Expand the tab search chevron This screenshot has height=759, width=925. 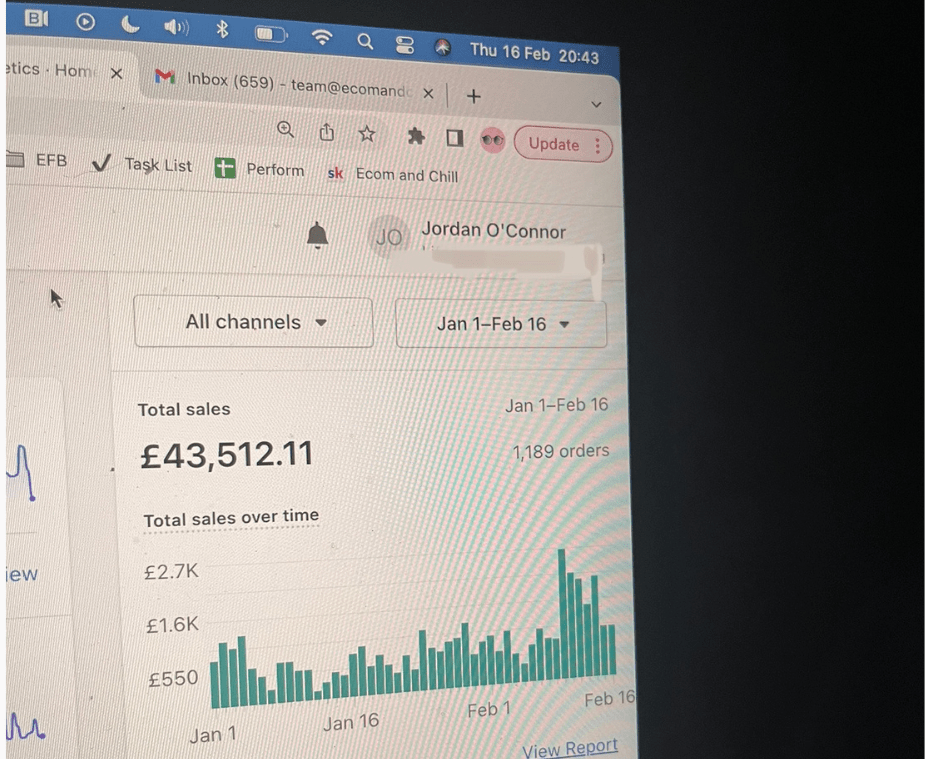coord(596,104)
